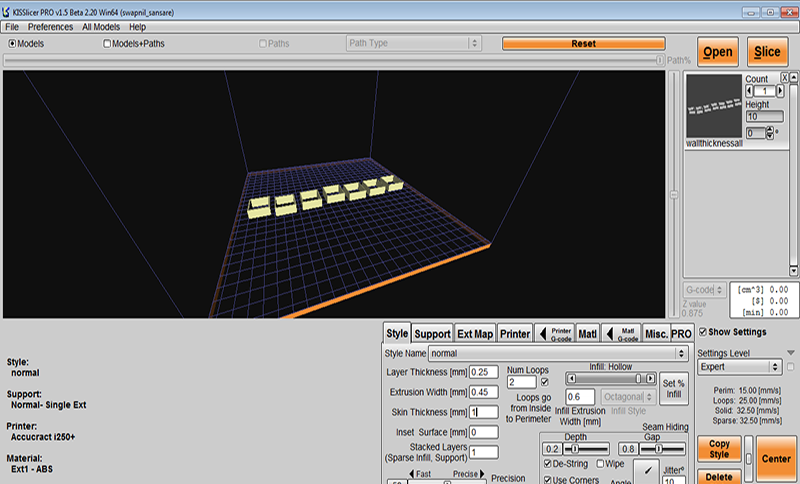Viewport: 800px width, 484px height.
Task: Toggle the Use Corners checkbox
Action: tap(547, 480)
